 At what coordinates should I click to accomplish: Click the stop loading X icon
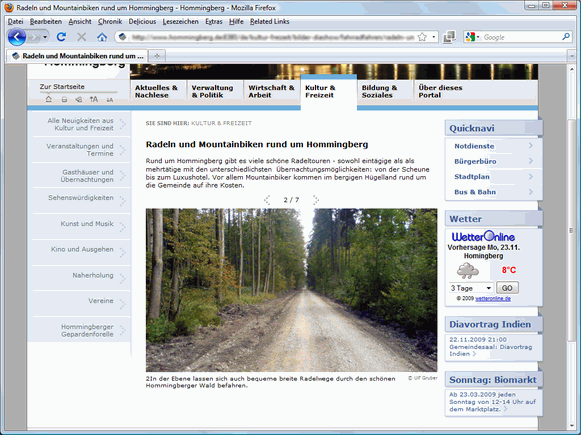pos(82,37)
